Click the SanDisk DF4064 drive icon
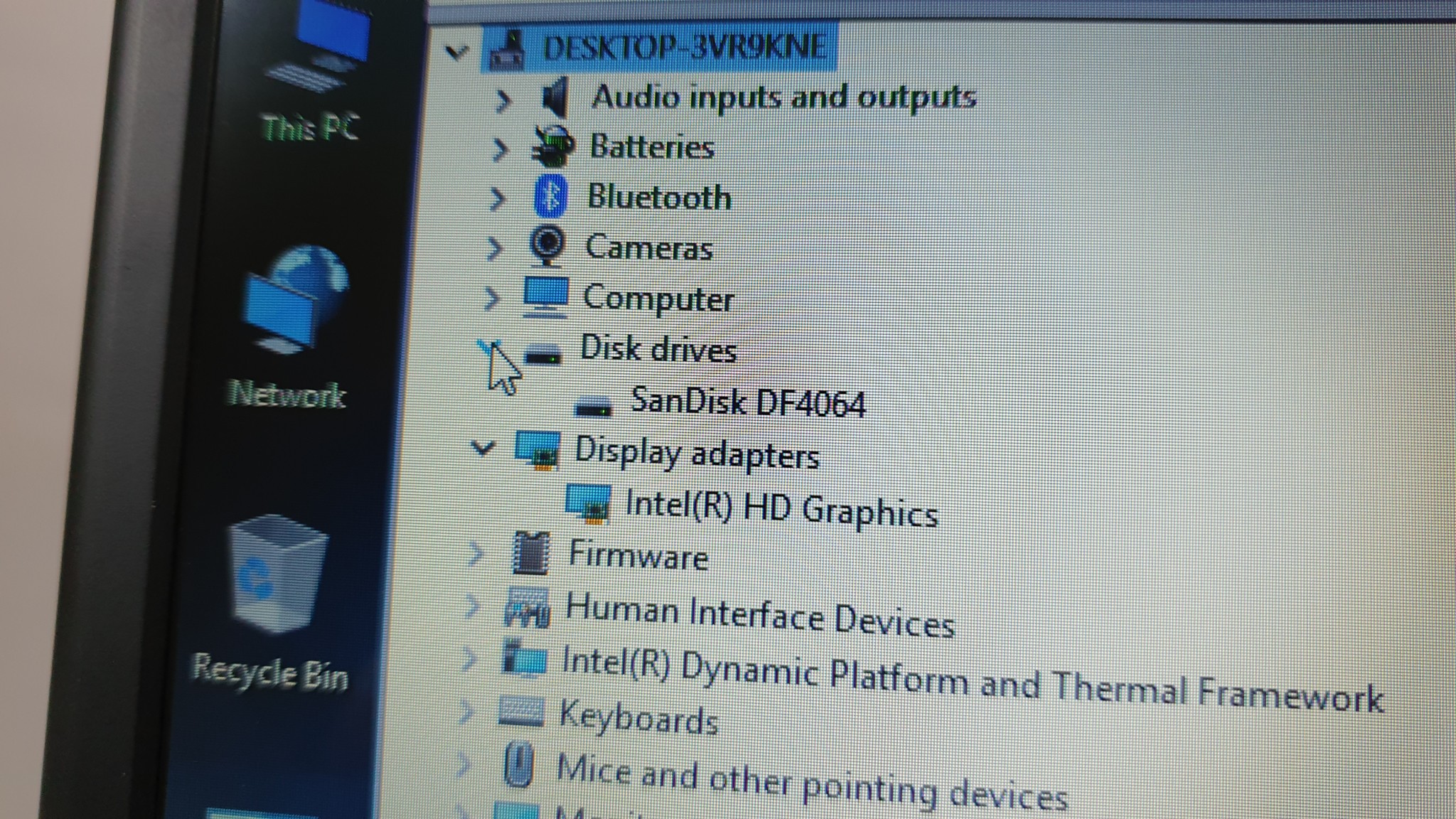This screenshot has width=1456, height=819. 592,406
